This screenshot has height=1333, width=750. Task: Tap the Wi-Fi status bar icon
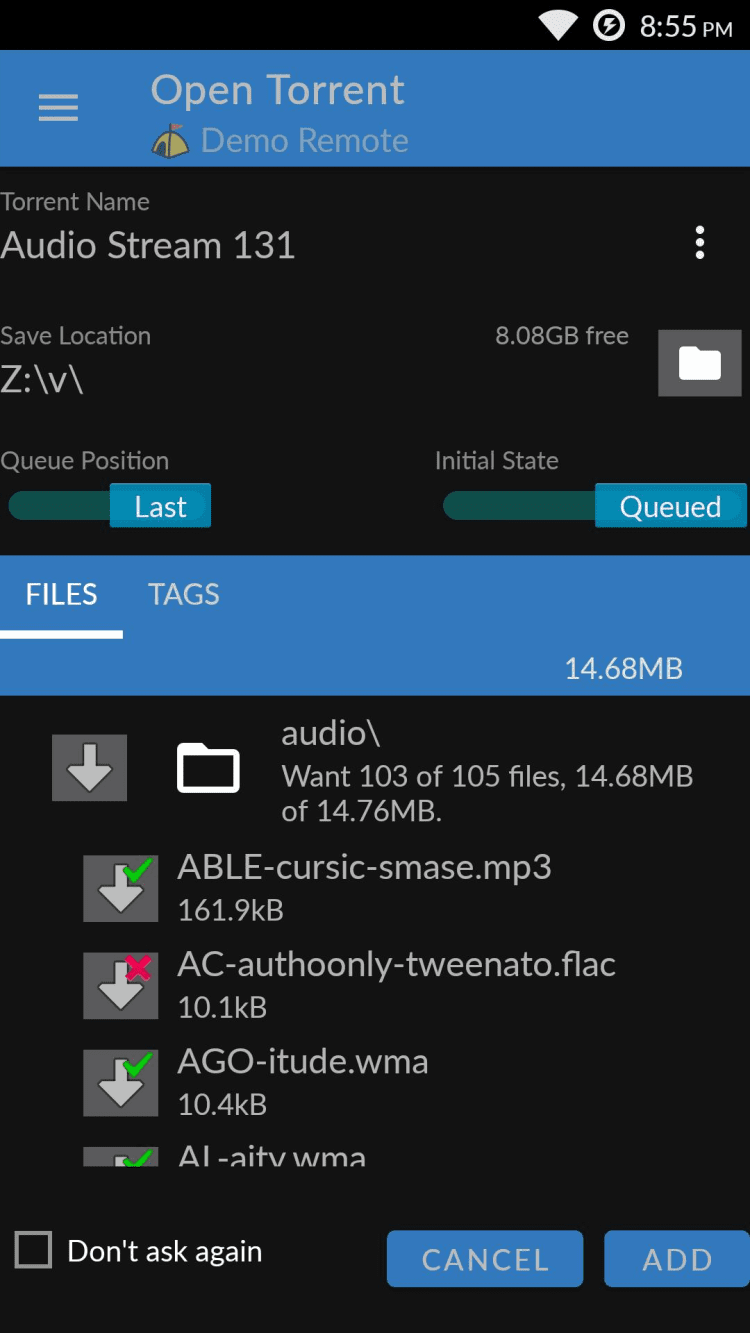tap(560, 25)
